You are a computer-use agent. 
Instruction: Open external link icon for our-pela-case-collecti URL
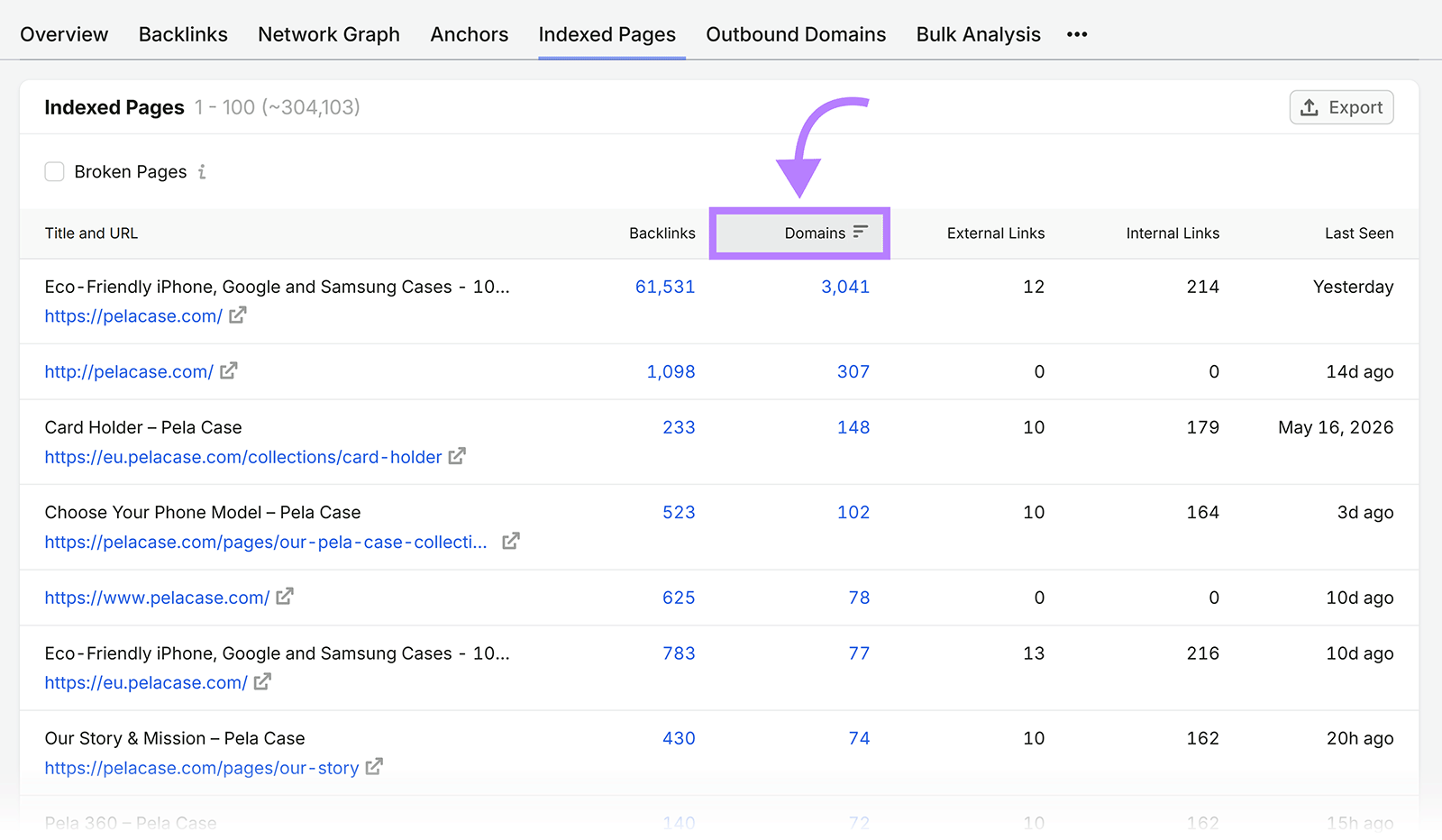tap(511, 541)
